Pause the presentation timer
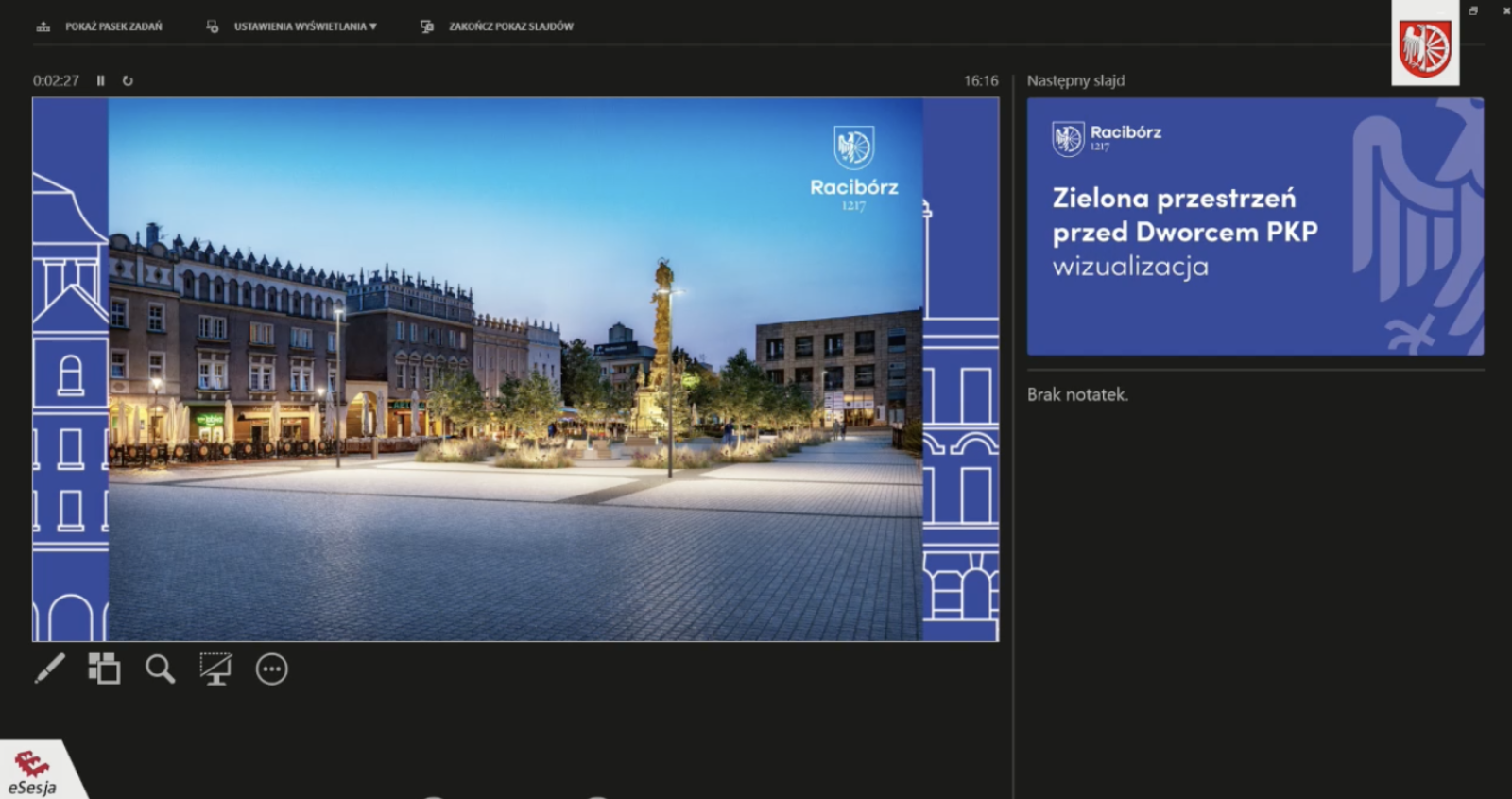Screen dimensions: 1512x799 coord(100,80)
